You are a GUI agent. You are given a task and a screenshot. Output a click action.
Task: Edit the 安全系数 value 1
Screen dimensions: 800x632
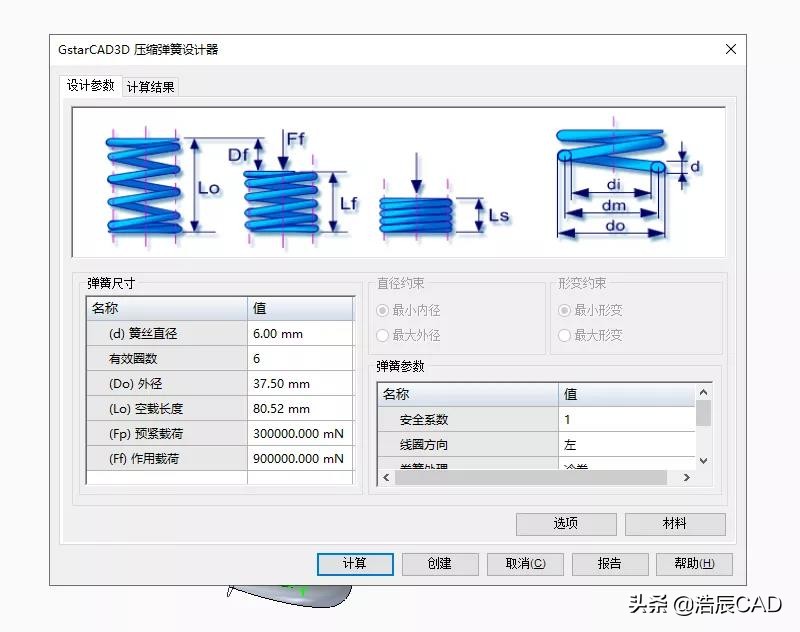tap(627, 419)
